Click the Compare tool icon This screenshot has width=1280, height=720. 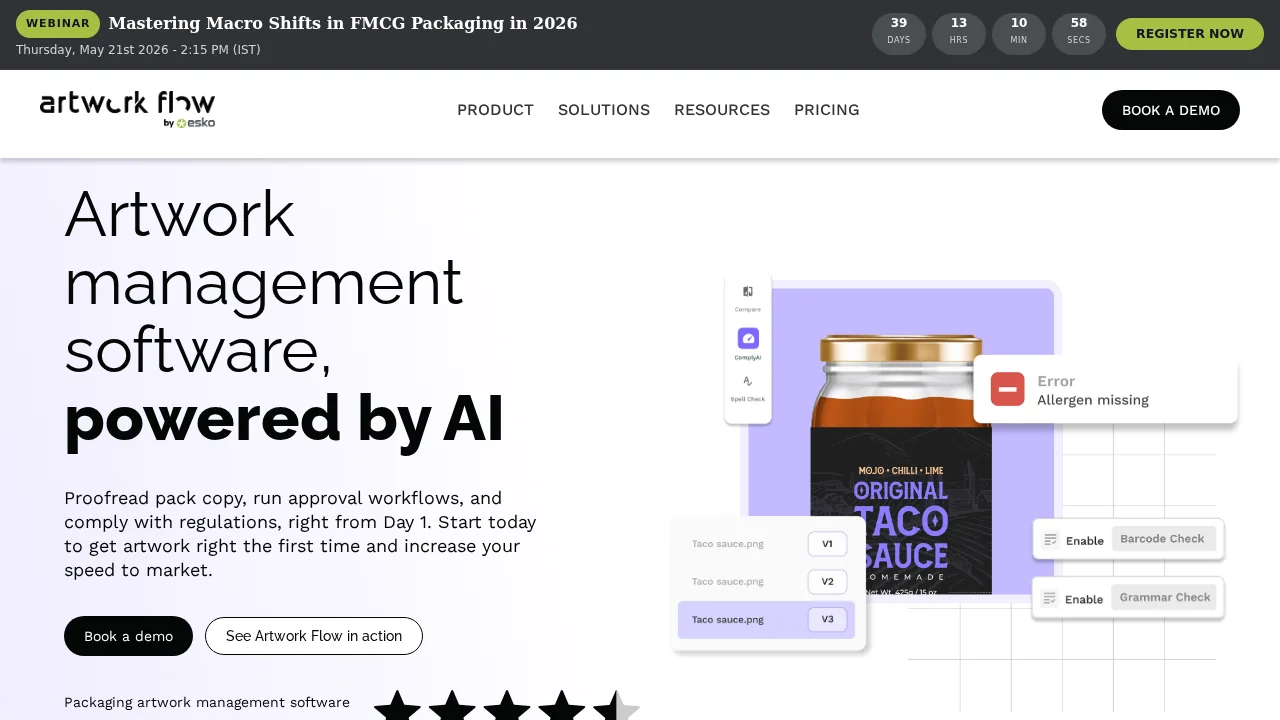(748, 292)
